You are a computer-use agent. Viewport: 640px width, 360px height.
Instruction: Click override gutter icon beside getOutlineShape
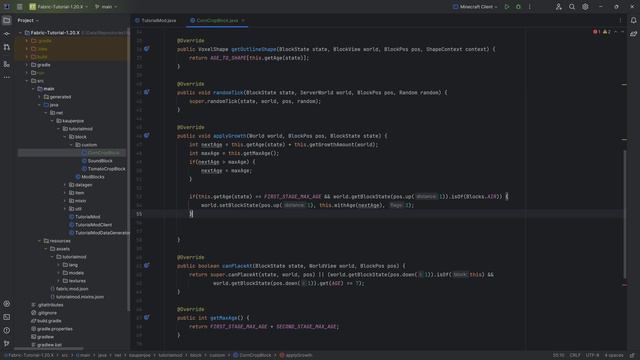[147, 49]
